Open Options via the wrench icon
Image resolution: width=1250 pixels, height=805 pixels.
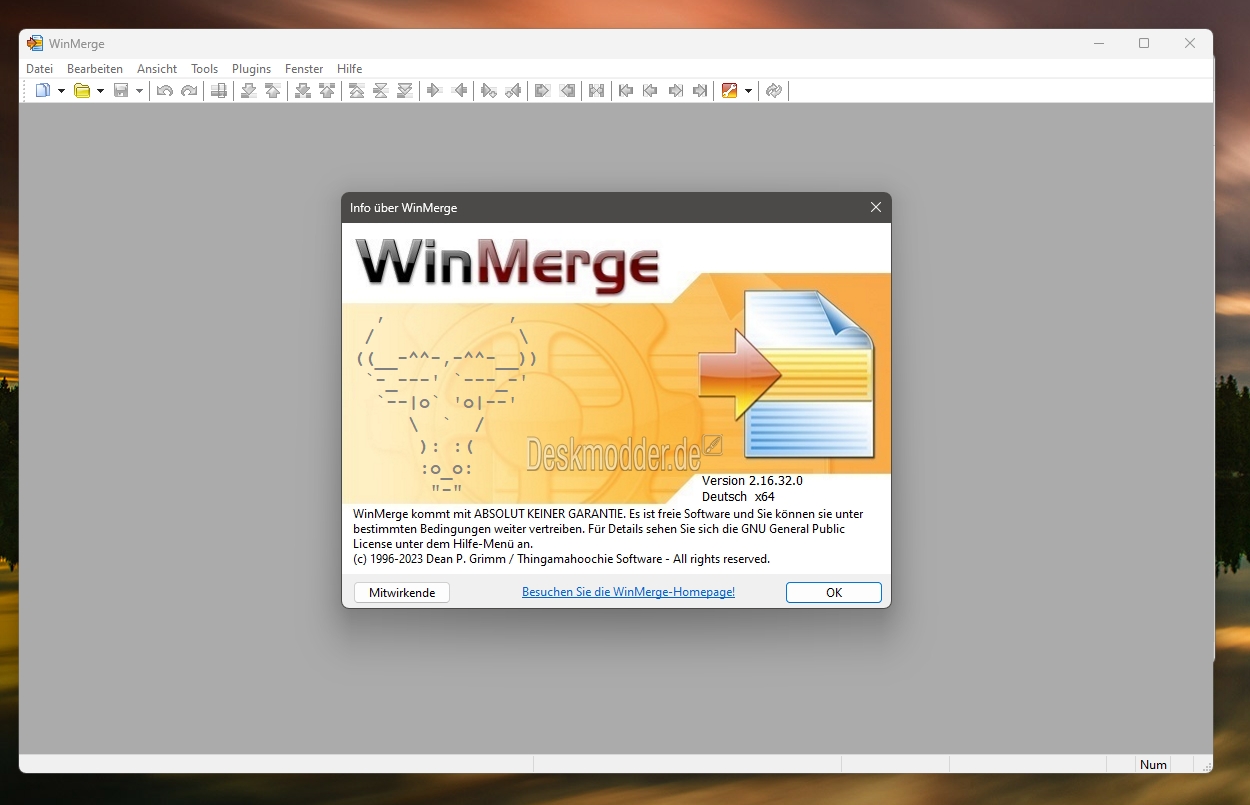point(730,91)
